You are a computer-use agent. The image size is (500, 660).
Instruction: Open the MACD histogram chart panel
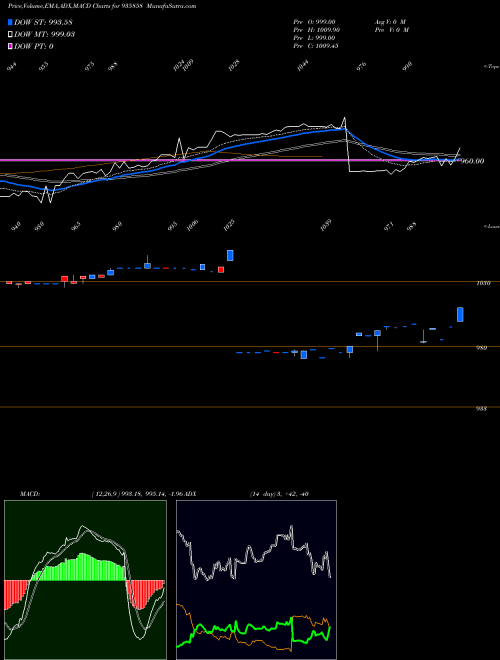coord(85,580)
